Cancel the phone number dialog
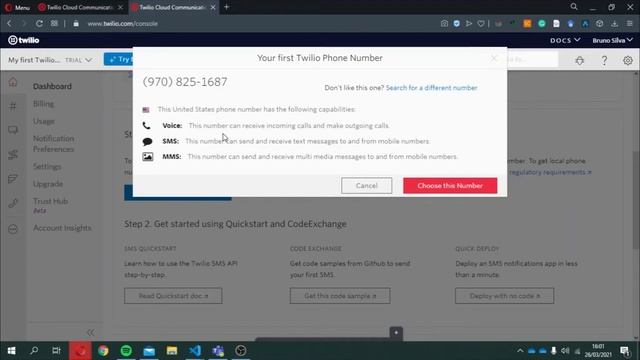 pyautogui.click(x=367, y=186)
